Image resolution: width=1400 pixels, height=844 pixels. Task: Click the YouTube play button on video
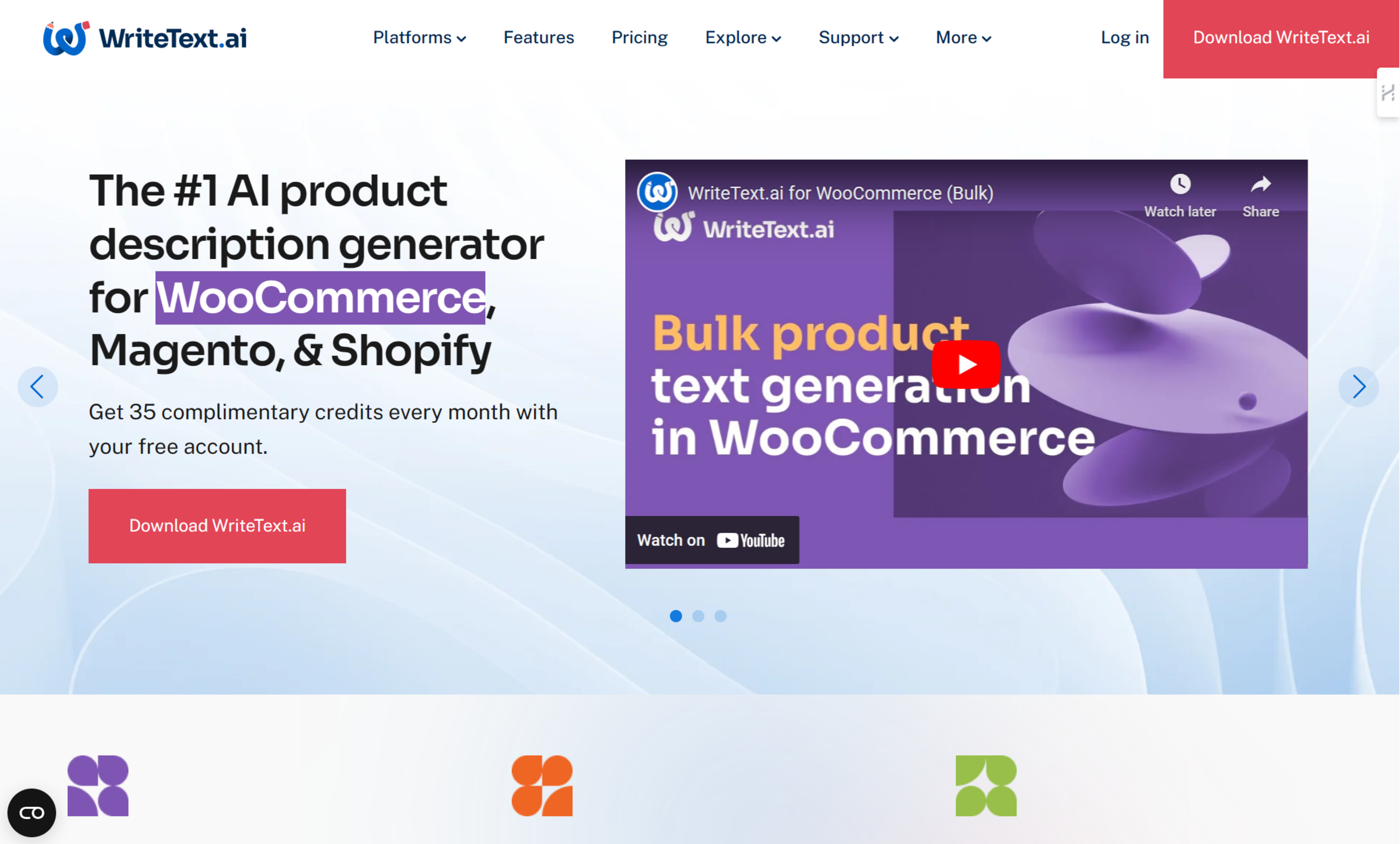pyautogui.click(x=965, y=362)
